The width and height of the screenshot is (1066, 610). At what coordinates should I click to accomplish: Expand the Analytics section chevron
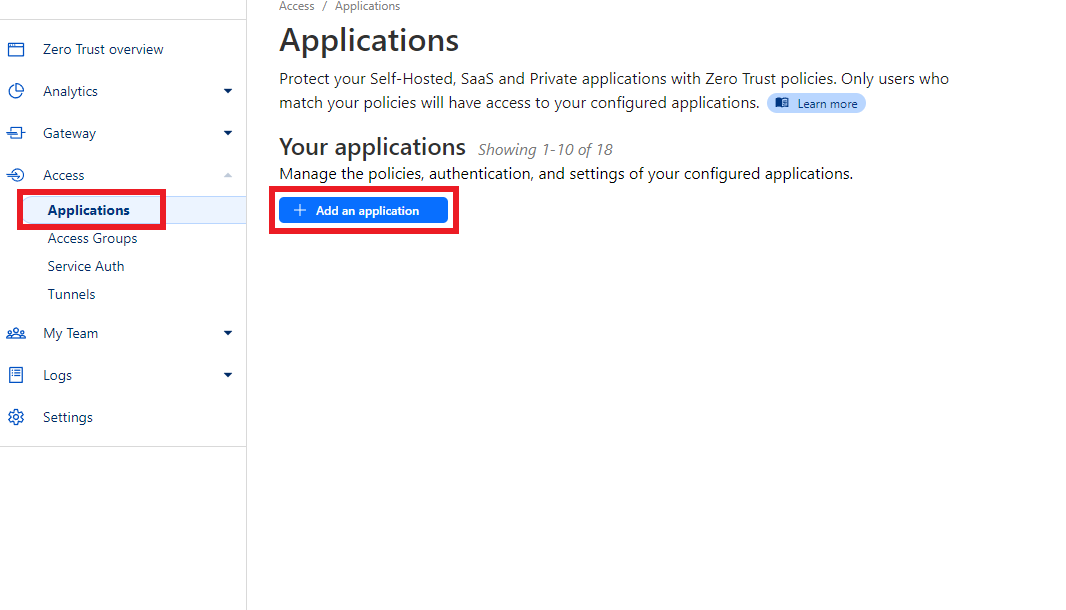[228, 90]
